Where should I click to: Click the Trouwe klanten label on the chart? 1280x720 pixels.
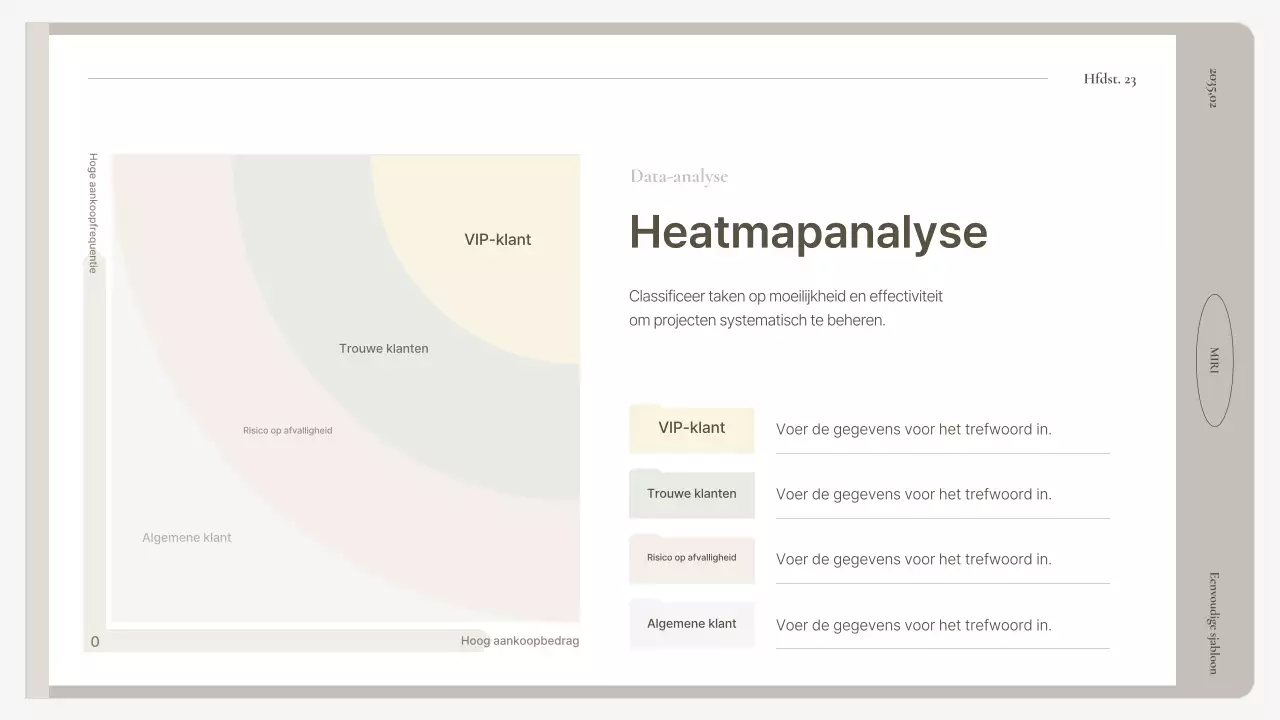(x=383, y=348)
